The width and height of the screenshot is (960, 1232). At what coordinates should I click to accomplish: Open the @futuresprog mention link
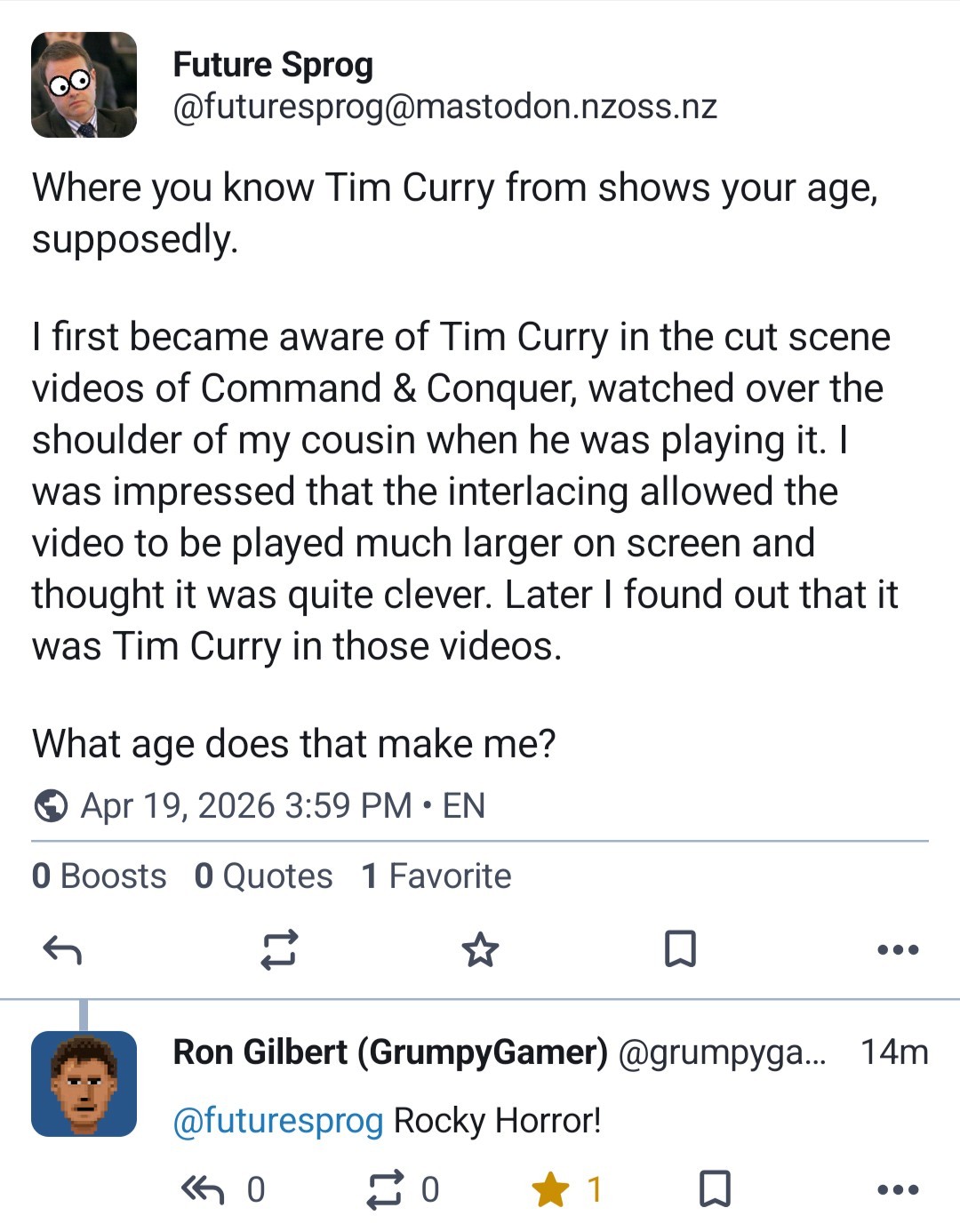[278, 1121]
